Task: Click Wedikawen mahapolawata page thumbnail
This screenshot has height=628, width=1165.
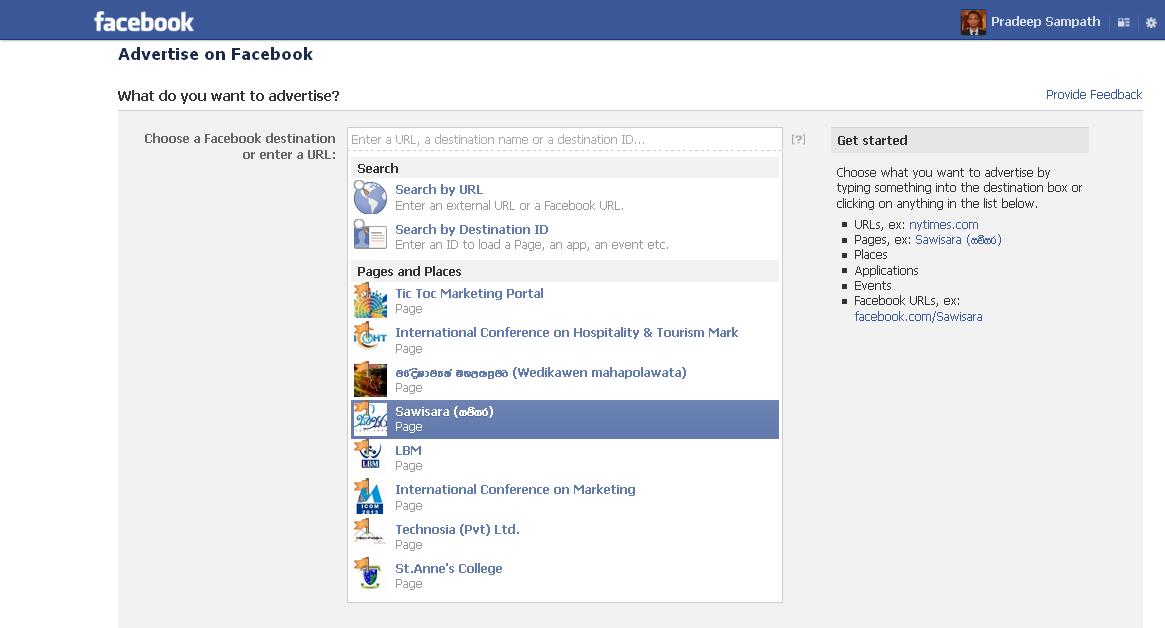Action: tap(370, 379)
